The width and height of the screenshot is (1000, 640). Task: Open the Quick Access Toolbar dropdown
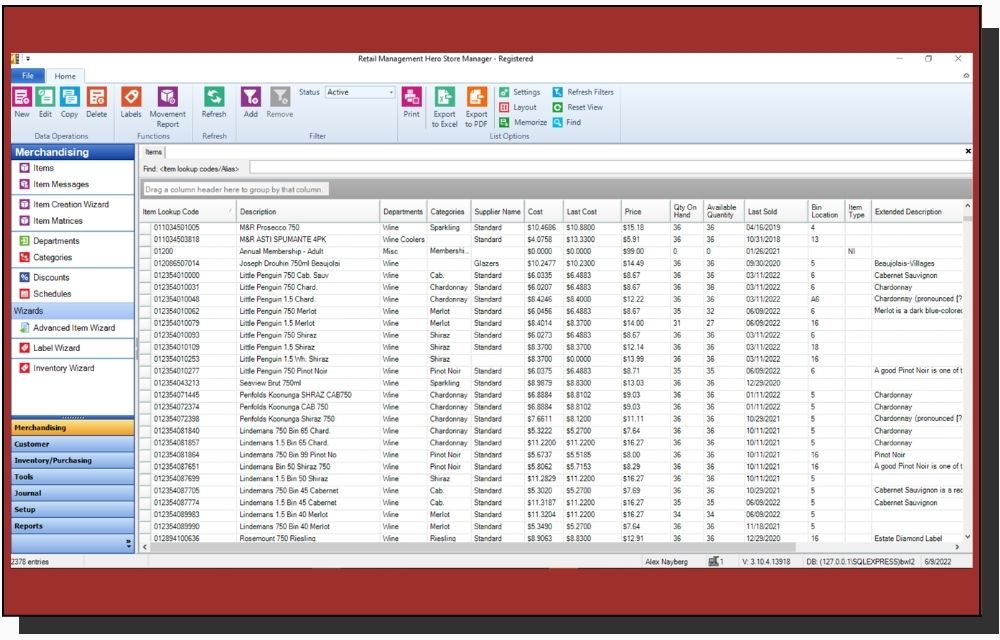(x=27, y=59)
